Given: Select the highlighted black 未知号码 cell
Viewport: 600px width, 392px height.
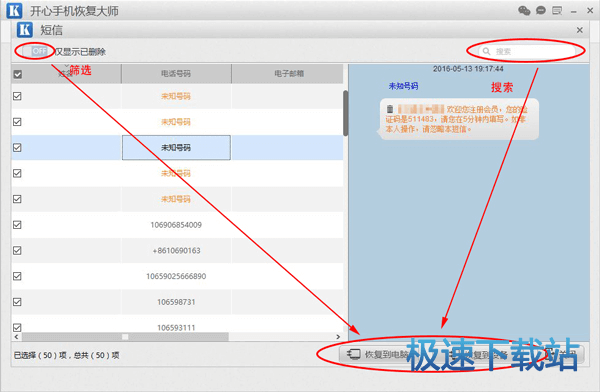Looking at the screenshot, I should [x=176, y=147].
